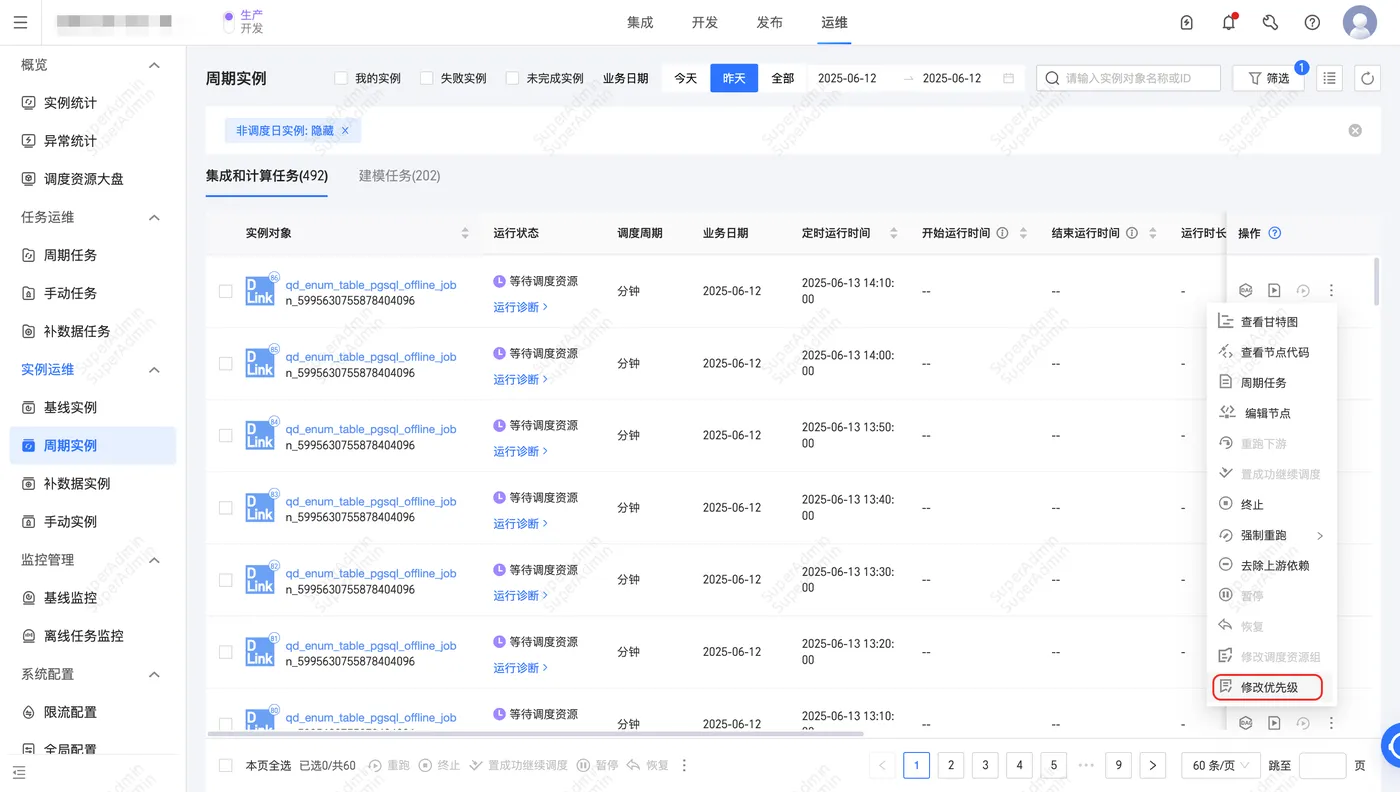The image size is (1400, 792).
Task: Go to page 2
Action: coord(951,765)
